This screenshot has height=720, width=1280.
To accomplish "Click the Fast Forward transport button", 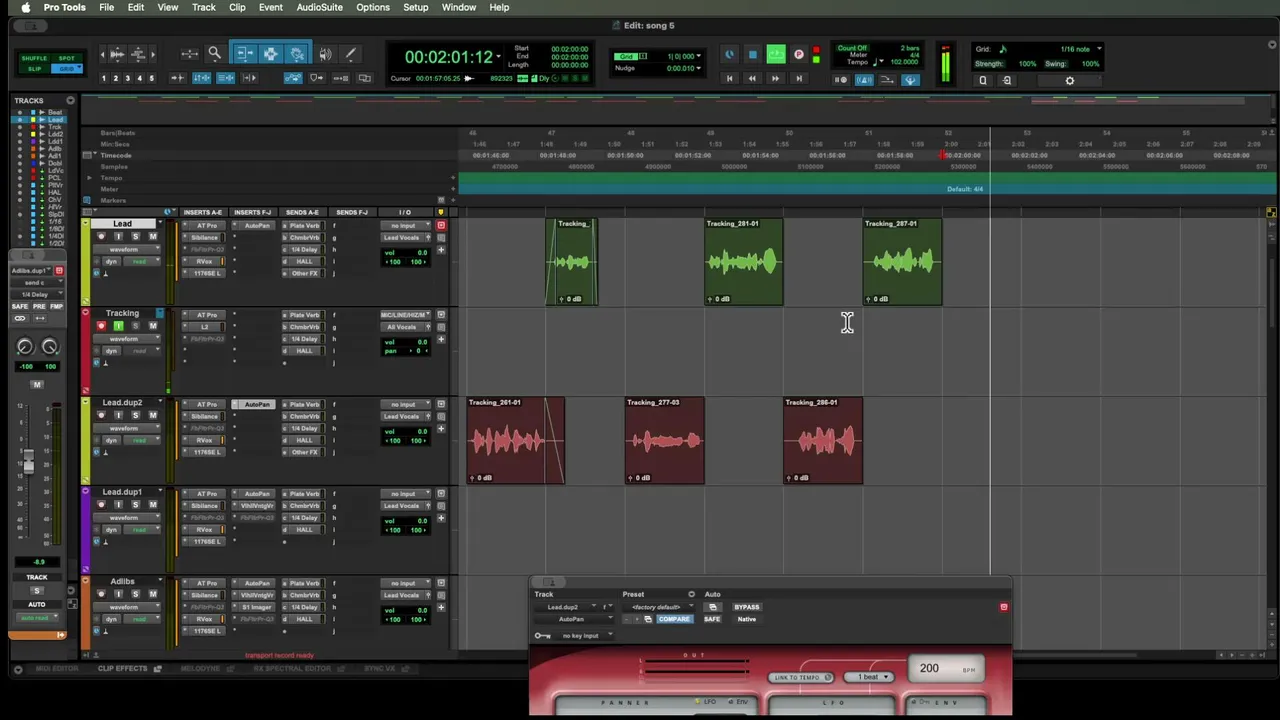I will [x=775, y=78].
